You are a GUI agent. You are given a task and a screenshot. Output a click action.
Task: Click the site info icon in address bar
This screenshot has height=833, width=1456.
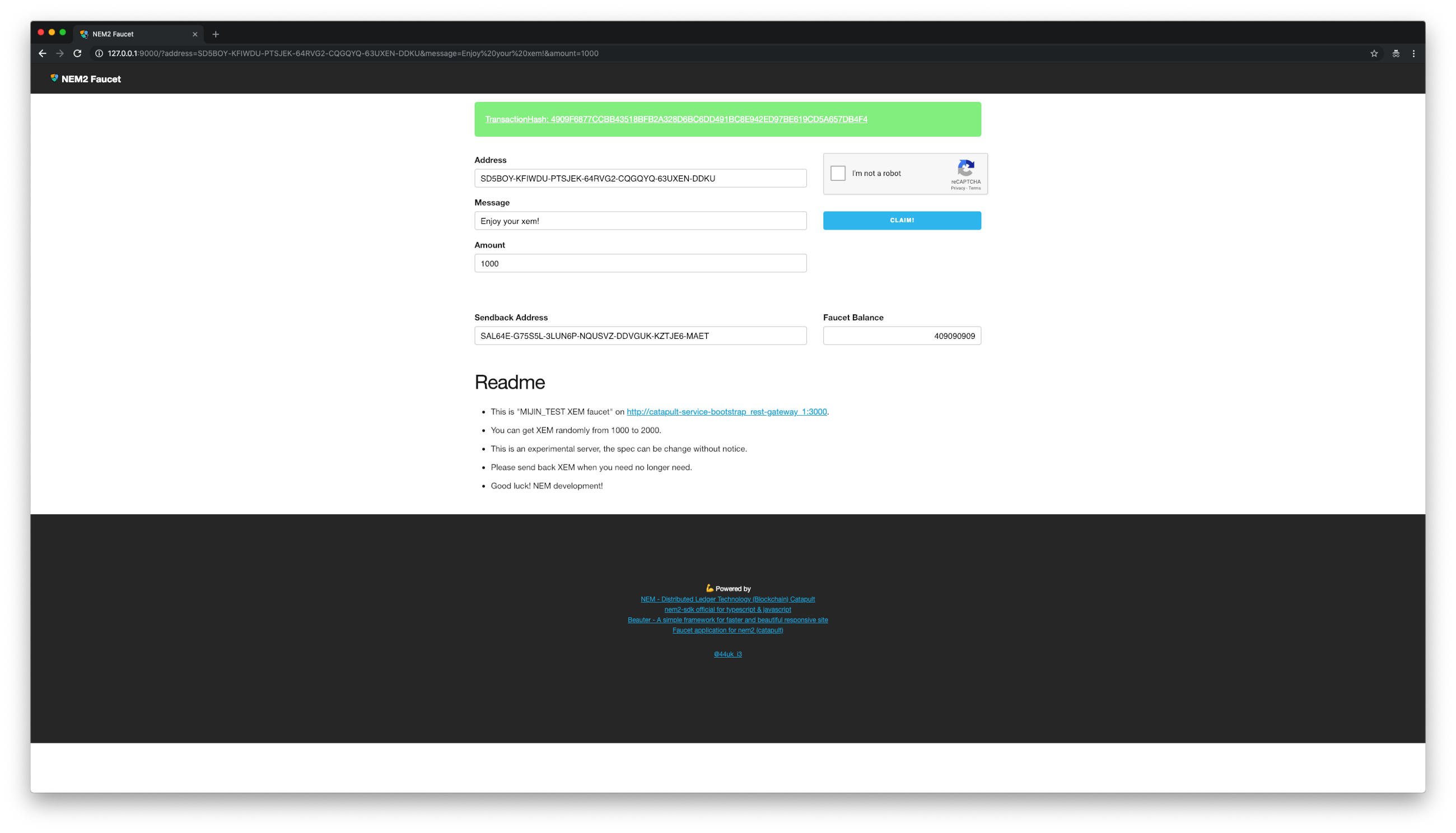pos(99,53)
